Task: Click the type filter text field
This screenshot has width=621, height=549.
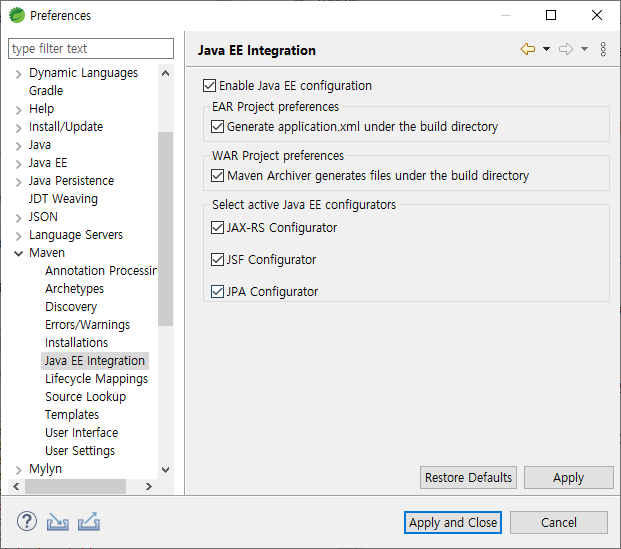Action: (x=91, y=48)
